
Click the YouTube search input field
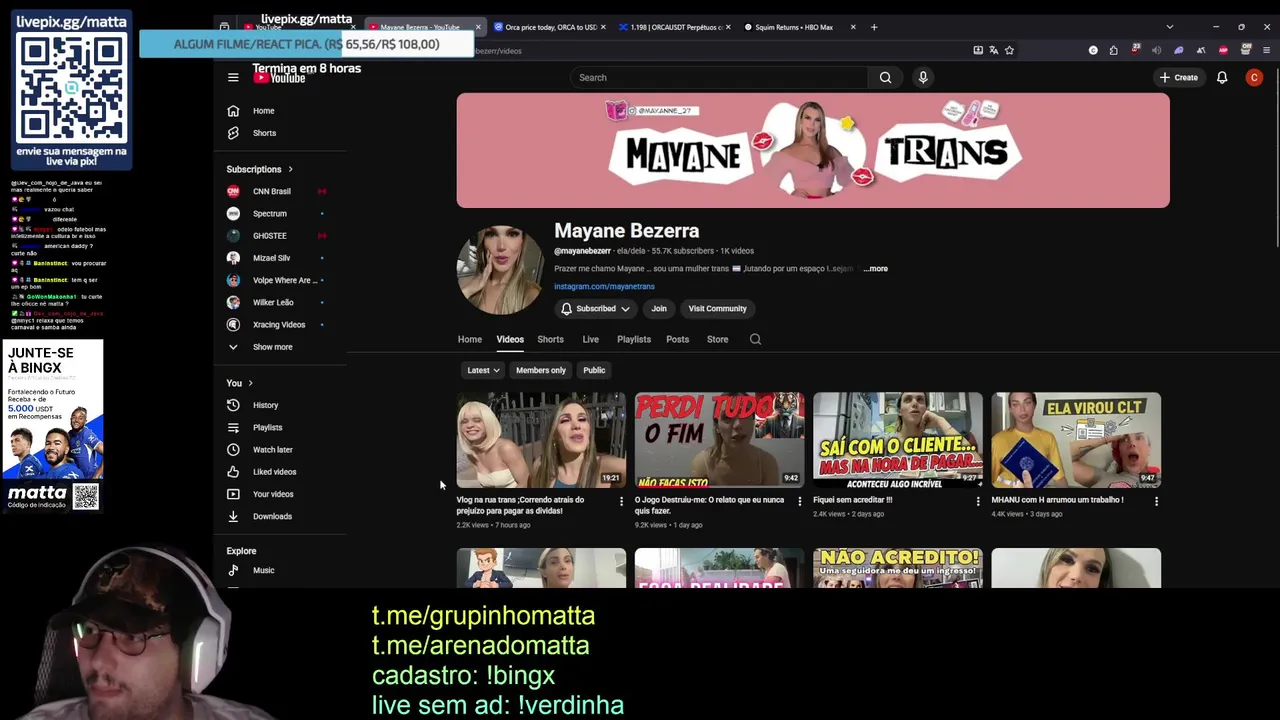pyautogui.click(x=720, y=77)
